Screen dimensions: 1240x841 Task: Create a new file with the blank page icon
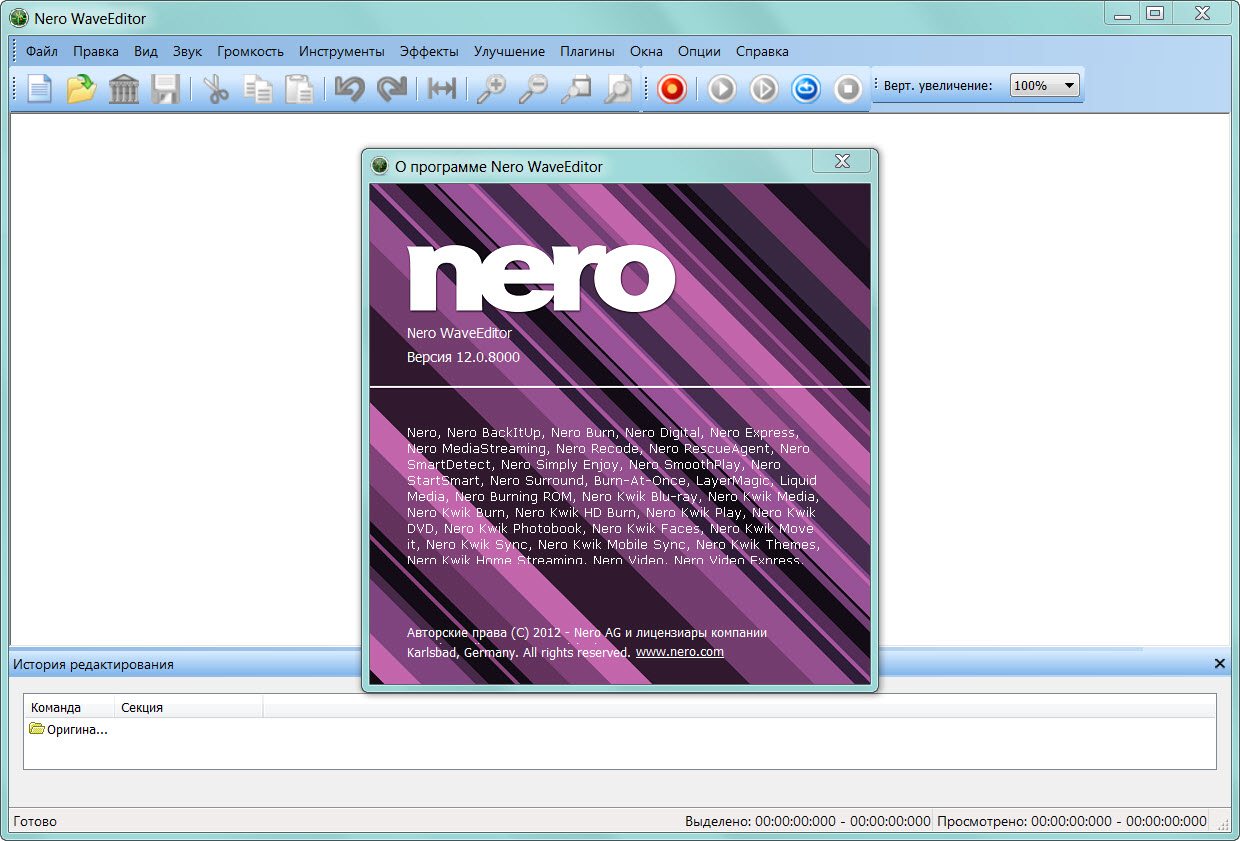[x=39, y=89]
